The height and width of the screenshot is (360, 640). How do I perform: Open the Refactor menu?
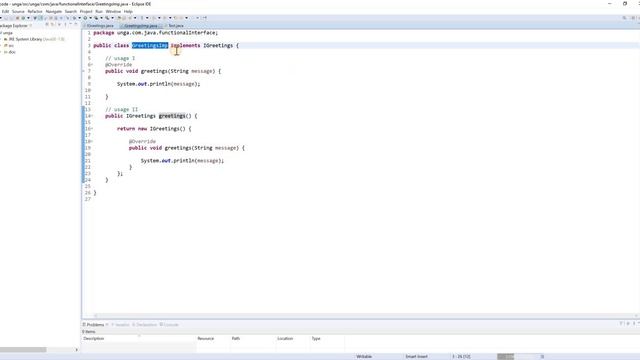[35, 11]
